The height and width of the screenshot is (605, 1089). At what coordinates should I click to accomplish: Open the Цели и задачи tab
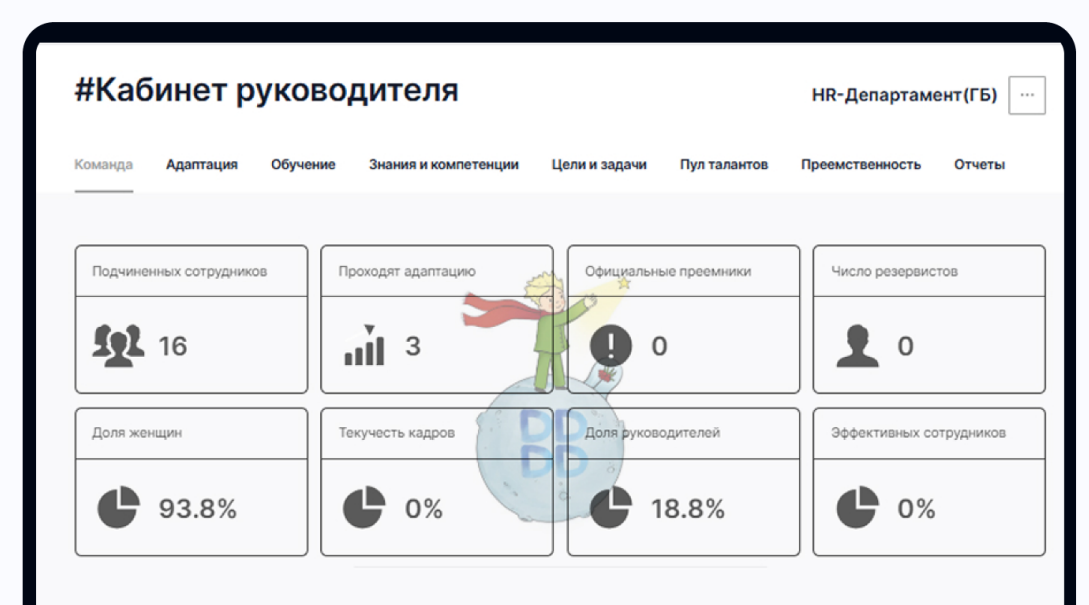[599, 165]
